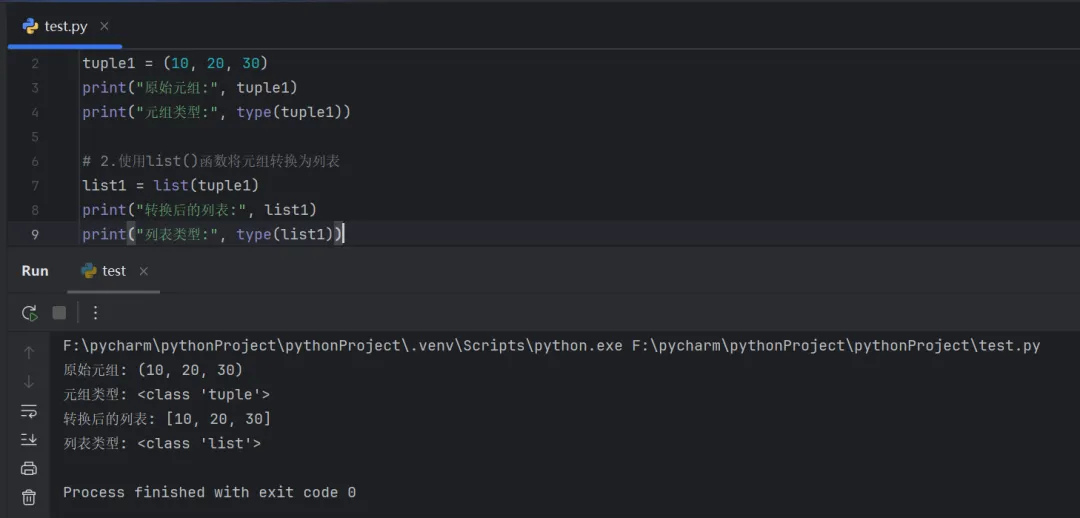The height and width of the screenshot is (518, 1080).
Task: Click the up stack trace arrow
Action: 29,352
